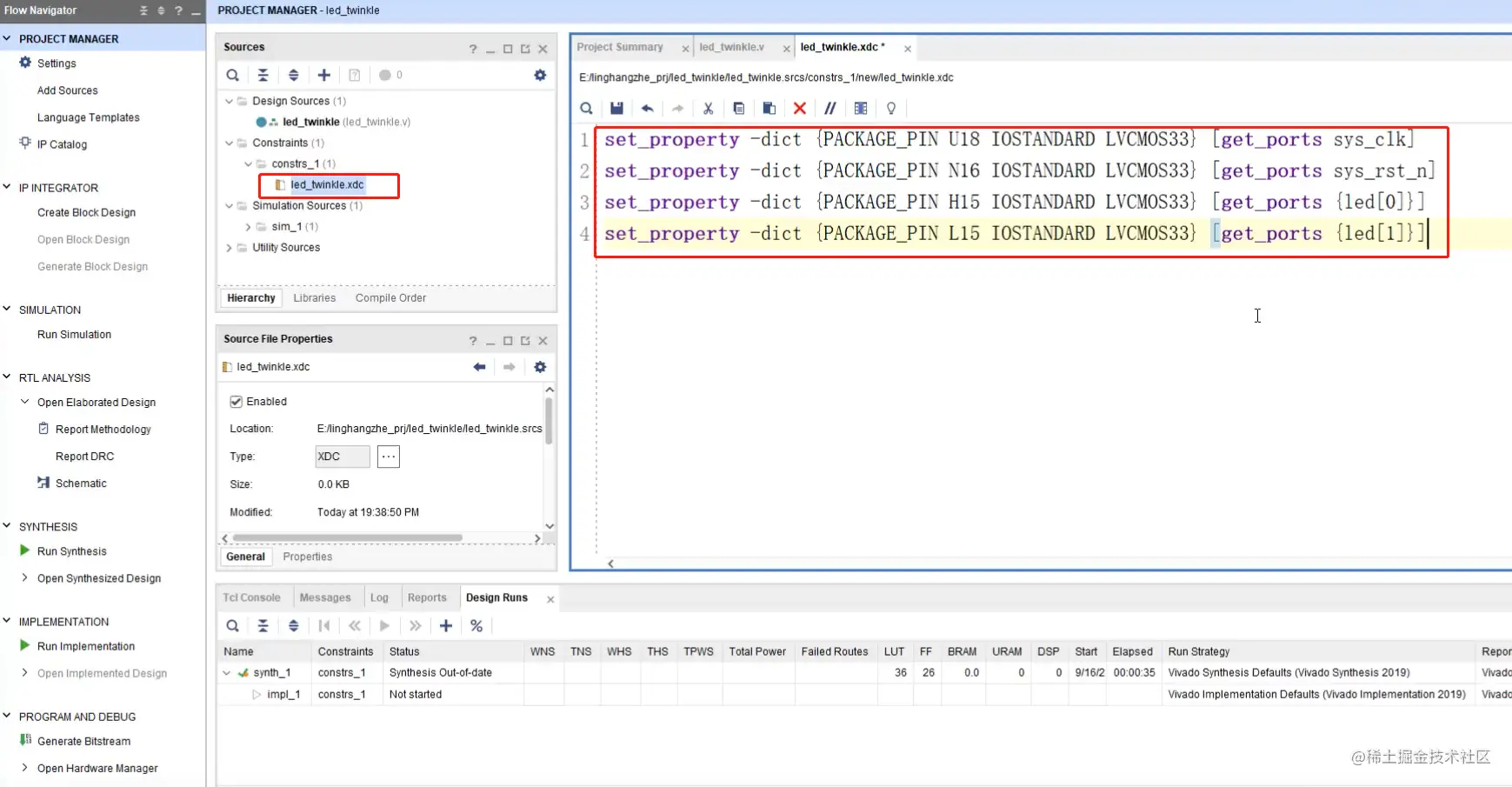Undo the last edit in the editor
1512x787 pixels.
pos(647,109)
